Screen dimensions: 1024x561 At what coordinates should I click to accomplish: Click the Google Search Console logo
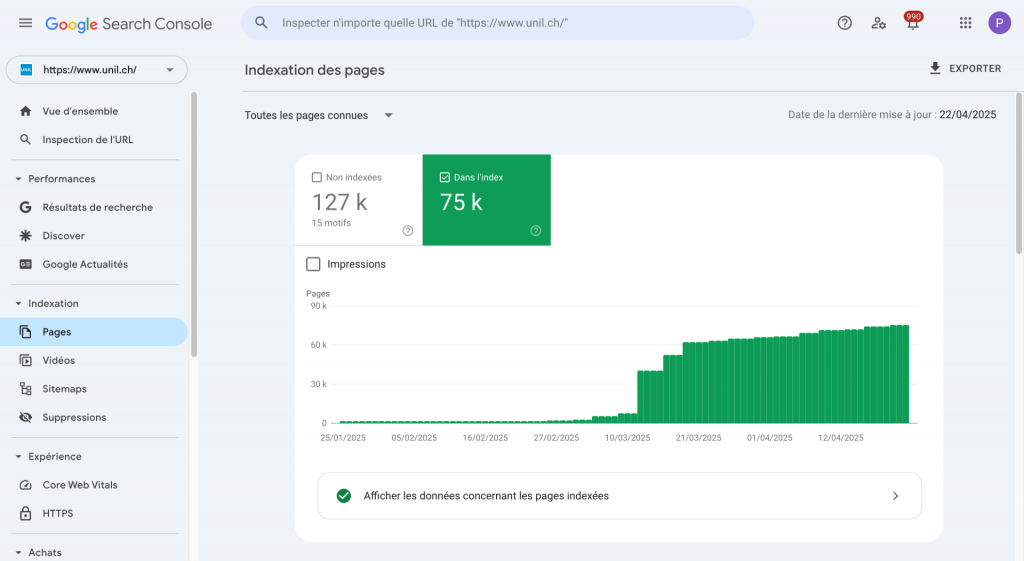(129, 24)
